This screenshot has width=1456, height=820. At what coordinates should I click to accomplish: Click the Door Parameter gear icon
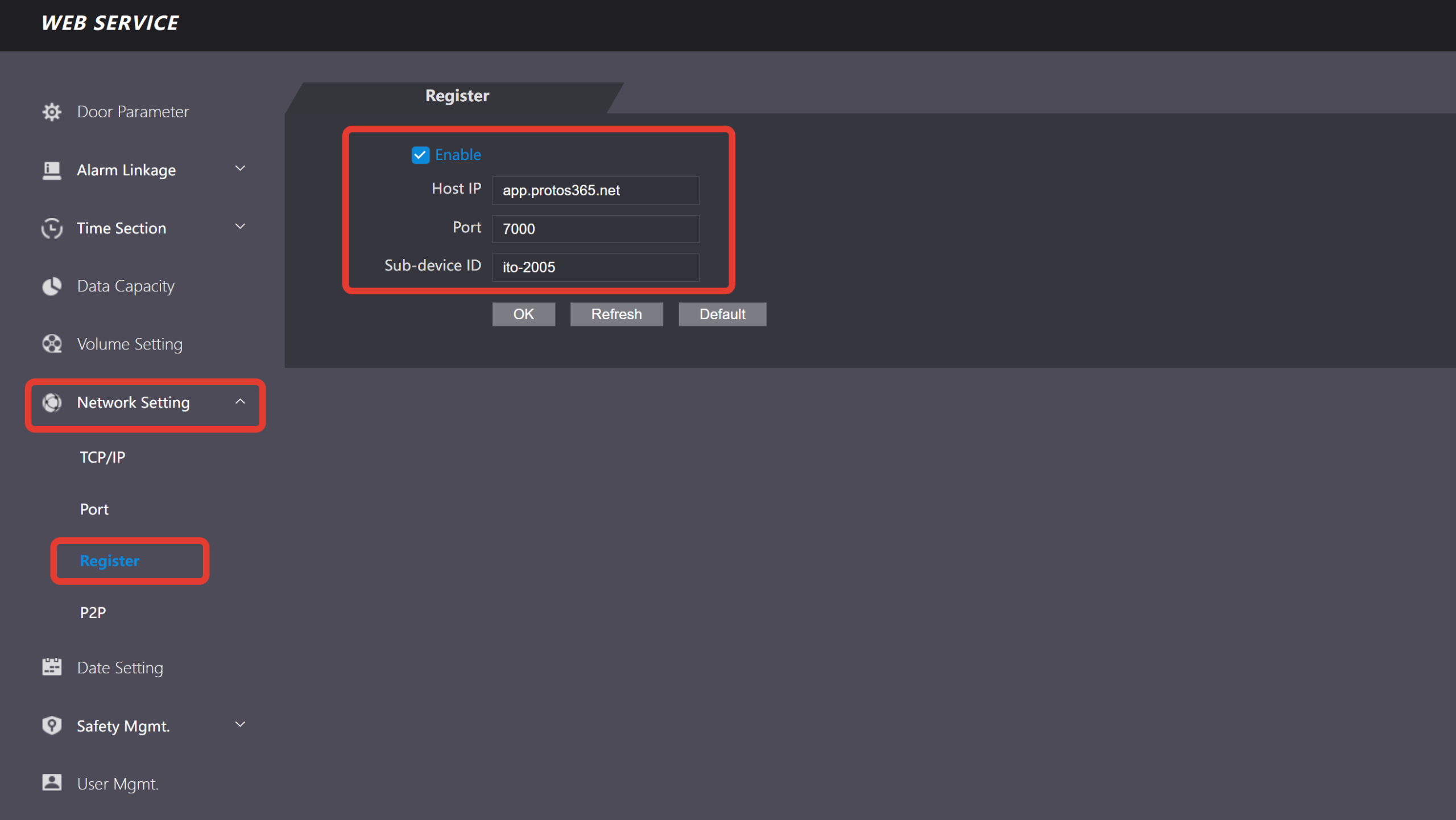pyautogui.click(x=52, y=112)
